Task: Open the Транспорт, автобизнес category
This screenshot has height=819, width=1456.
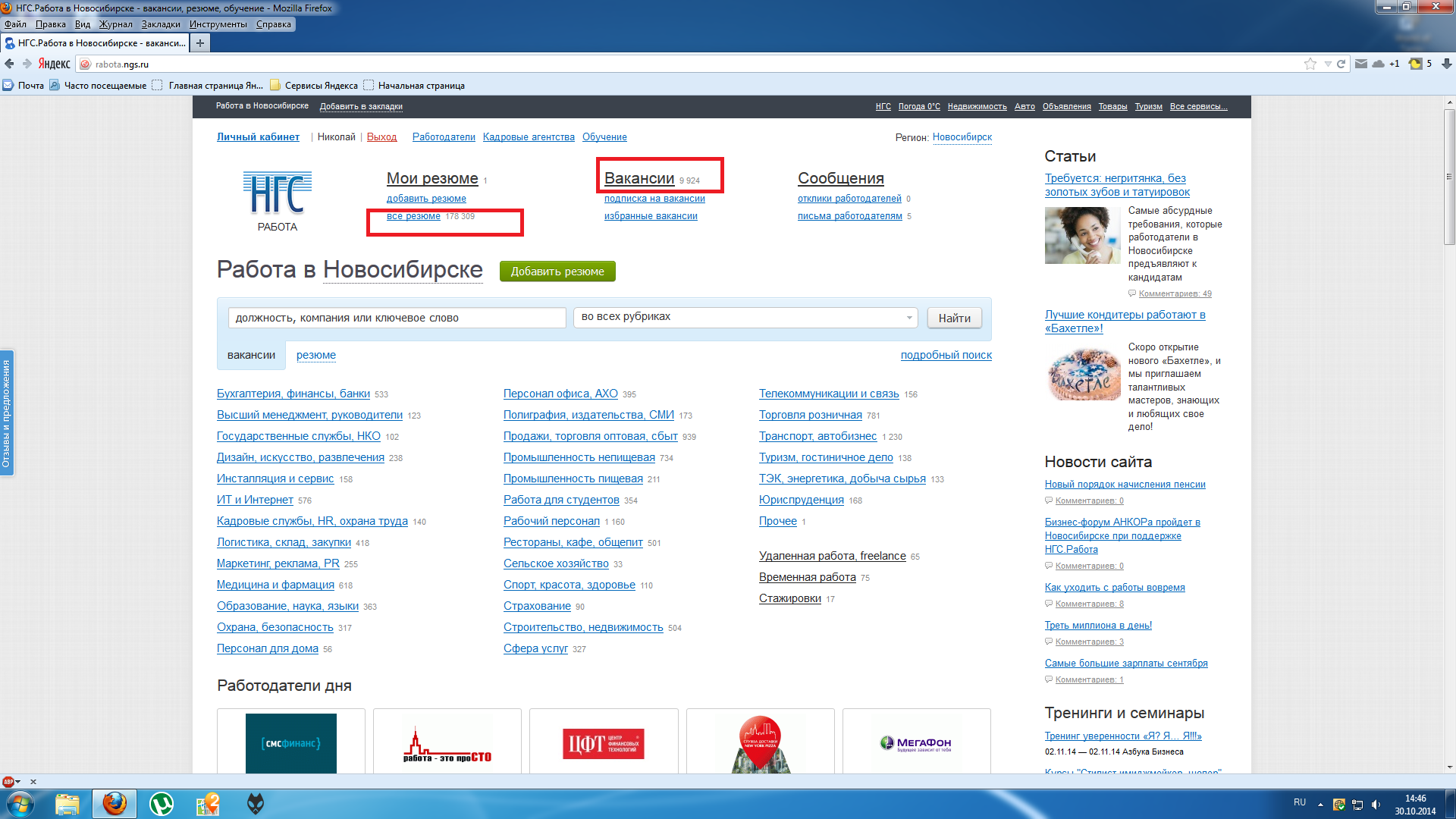Action: pyautogui.click(x=817, y=436)
